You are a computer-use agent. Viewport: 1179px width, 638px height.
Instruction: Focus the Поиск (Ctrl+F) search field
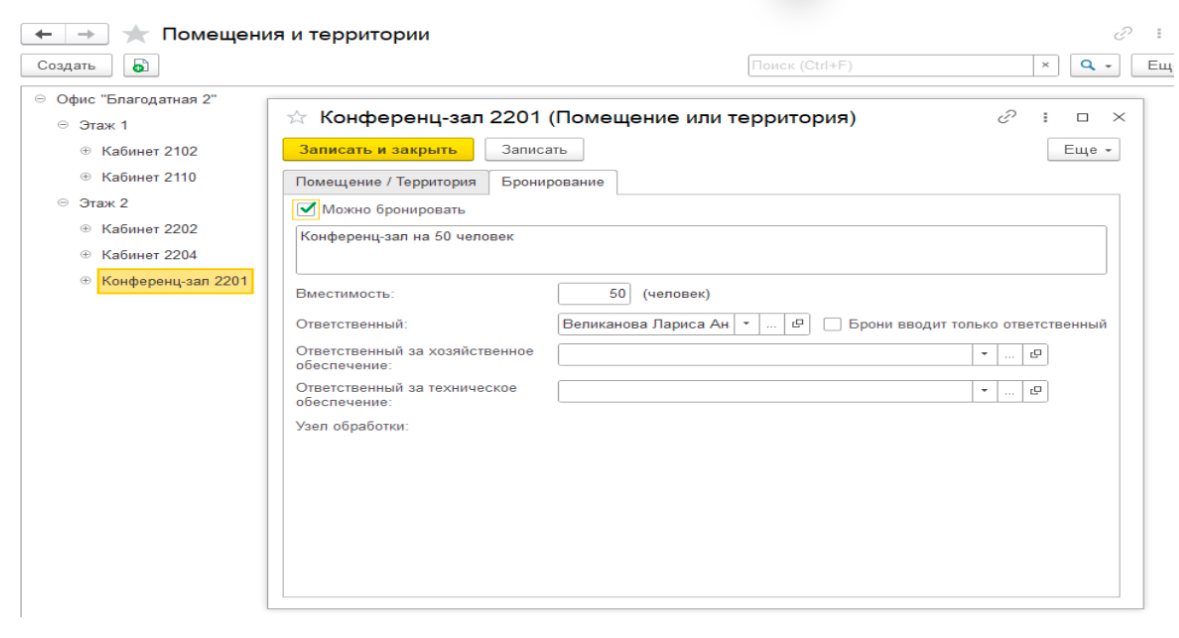(890, 65)
